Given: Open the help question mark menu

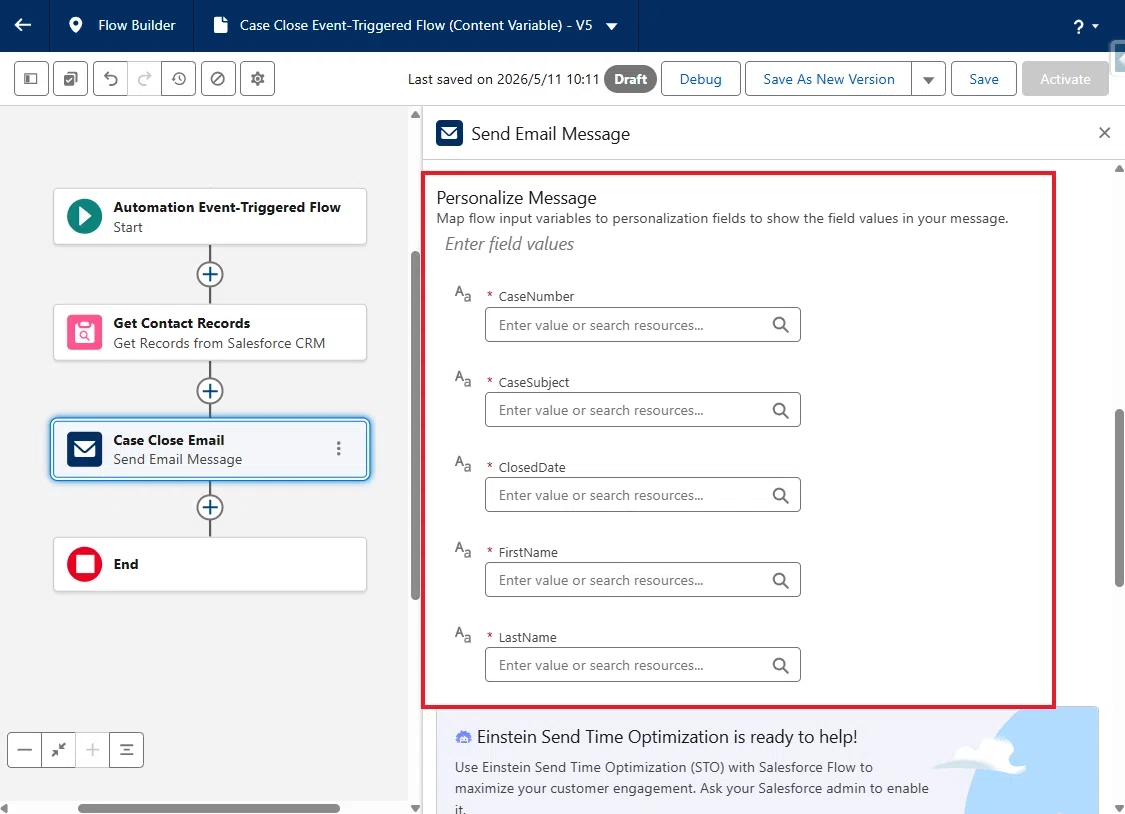Looking at the screenshot, I should [1086, 27].
